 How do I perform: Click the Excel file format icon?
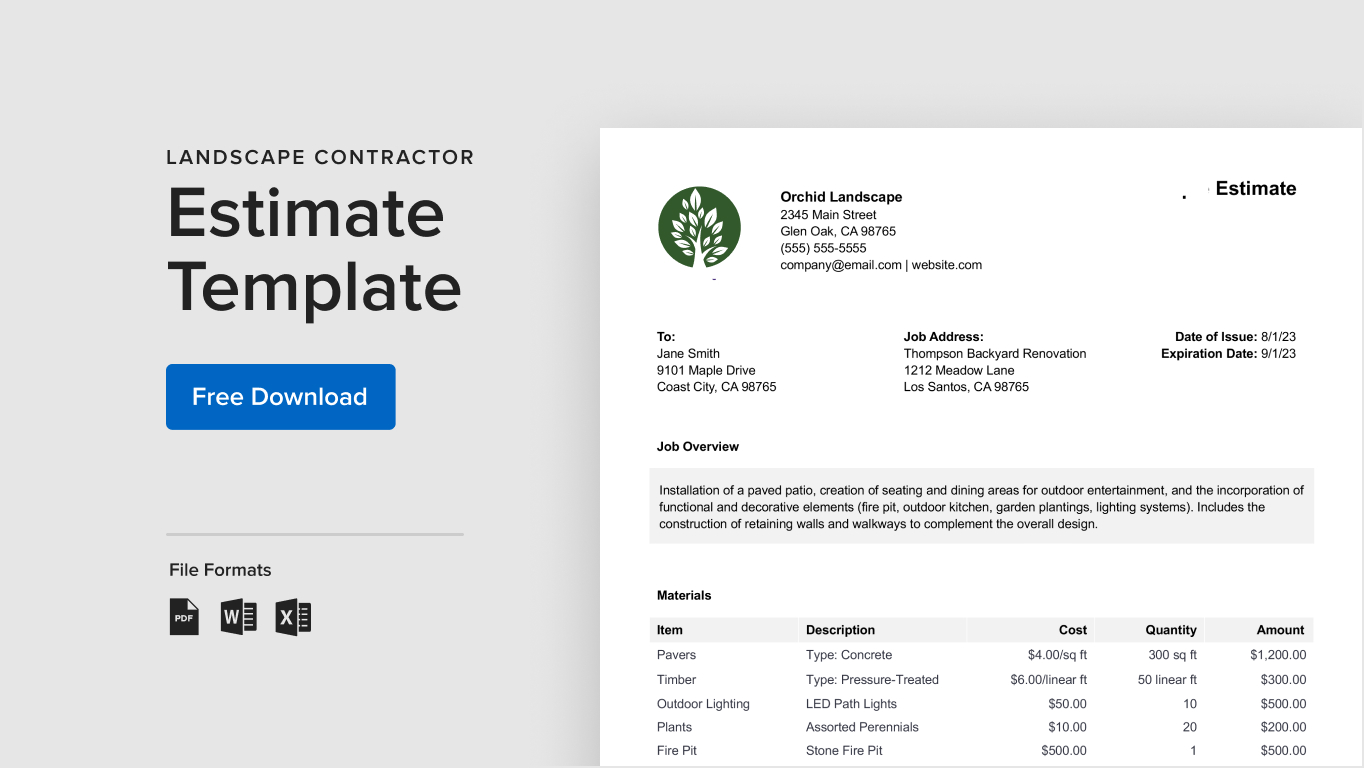click(x=294, y=617)
